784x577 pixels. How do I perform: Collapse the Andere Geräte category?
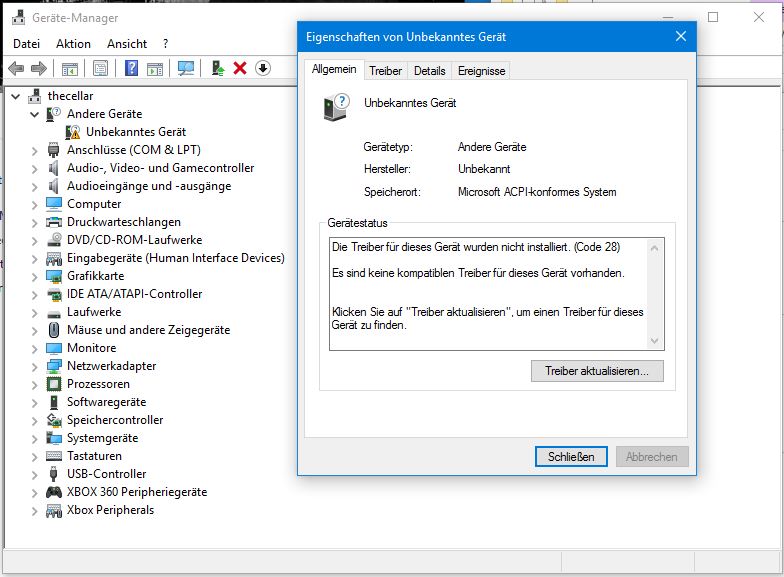(34, 114)
